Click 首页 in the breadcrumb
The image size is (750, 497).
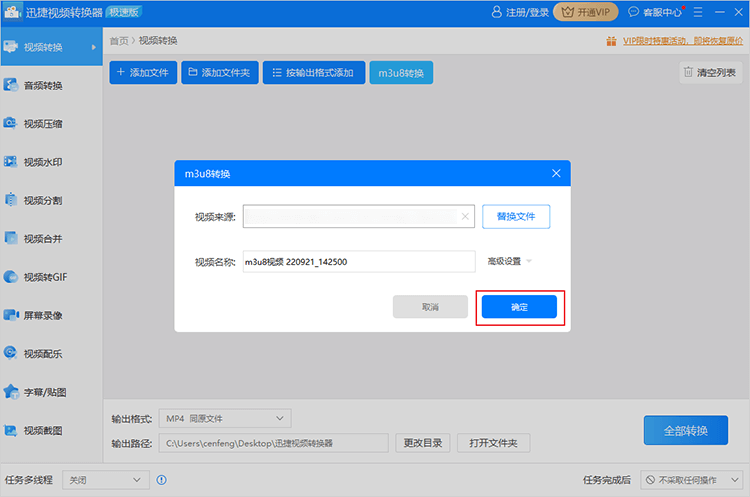[119, 41]
